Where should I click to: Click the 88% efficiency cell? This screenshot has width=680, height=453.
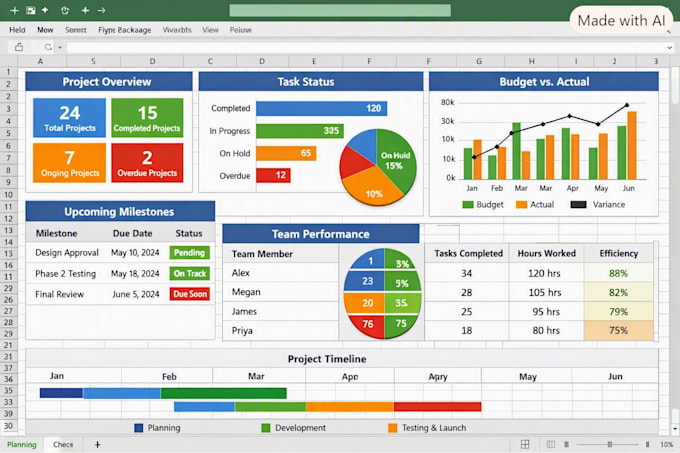coord(618,274)
